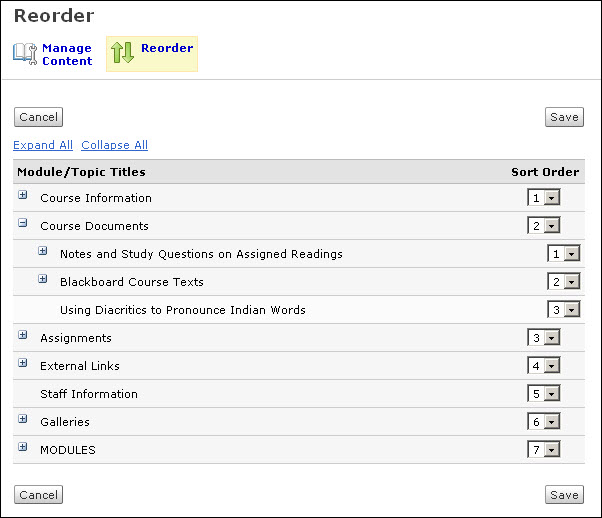
Task: Click the Expand All link
Action: tap(43, 145)
